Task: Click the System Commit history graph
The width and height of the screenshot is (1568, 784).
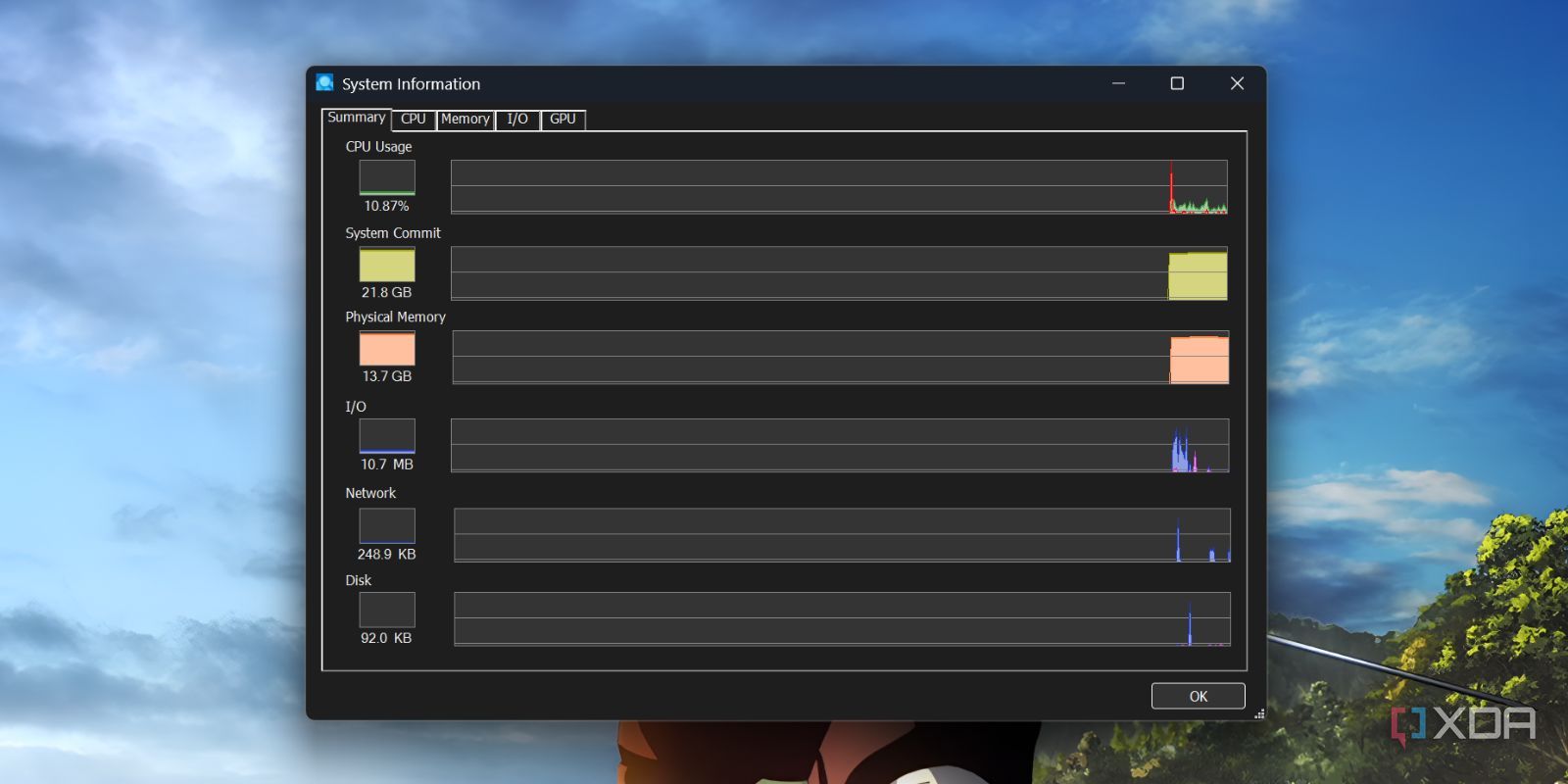Action: tap(839, 272)
